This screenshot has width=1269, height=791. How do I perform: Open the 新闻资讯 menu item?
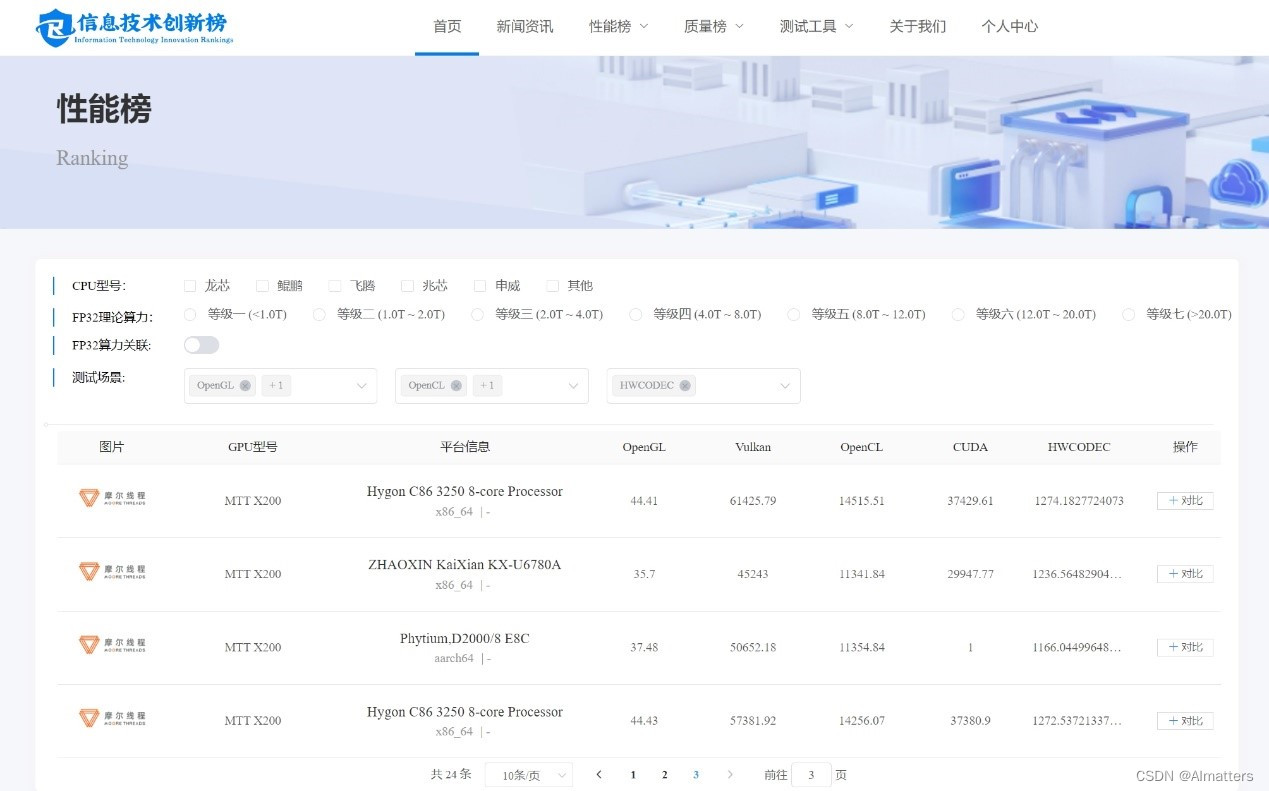click(x=525, y=27)
